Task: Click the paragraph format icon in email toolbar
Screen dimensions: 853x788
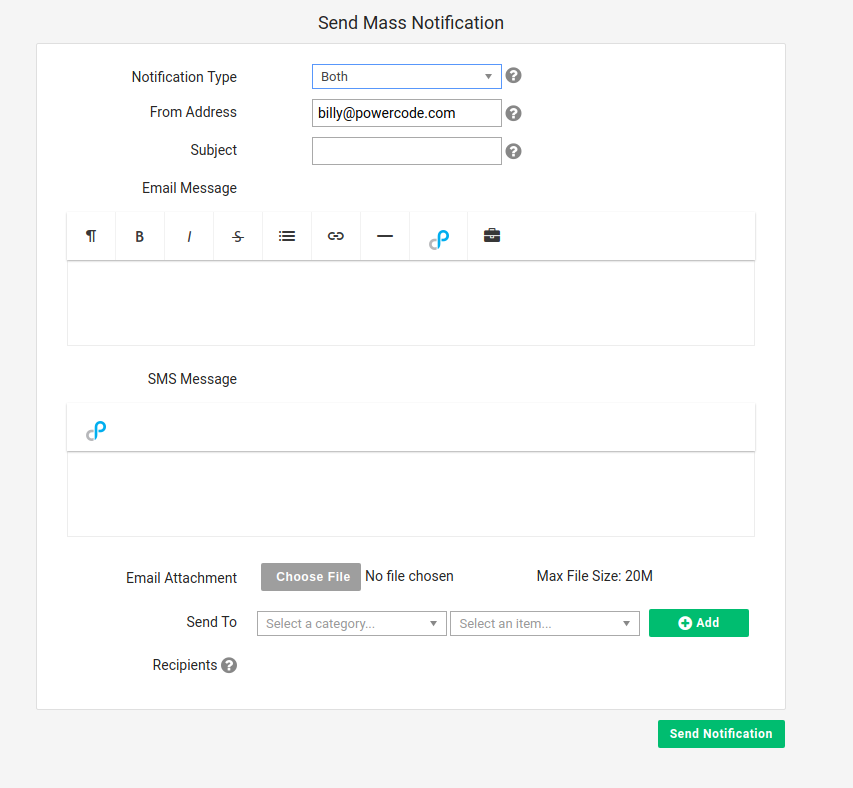Action: [x=91, y=236]
